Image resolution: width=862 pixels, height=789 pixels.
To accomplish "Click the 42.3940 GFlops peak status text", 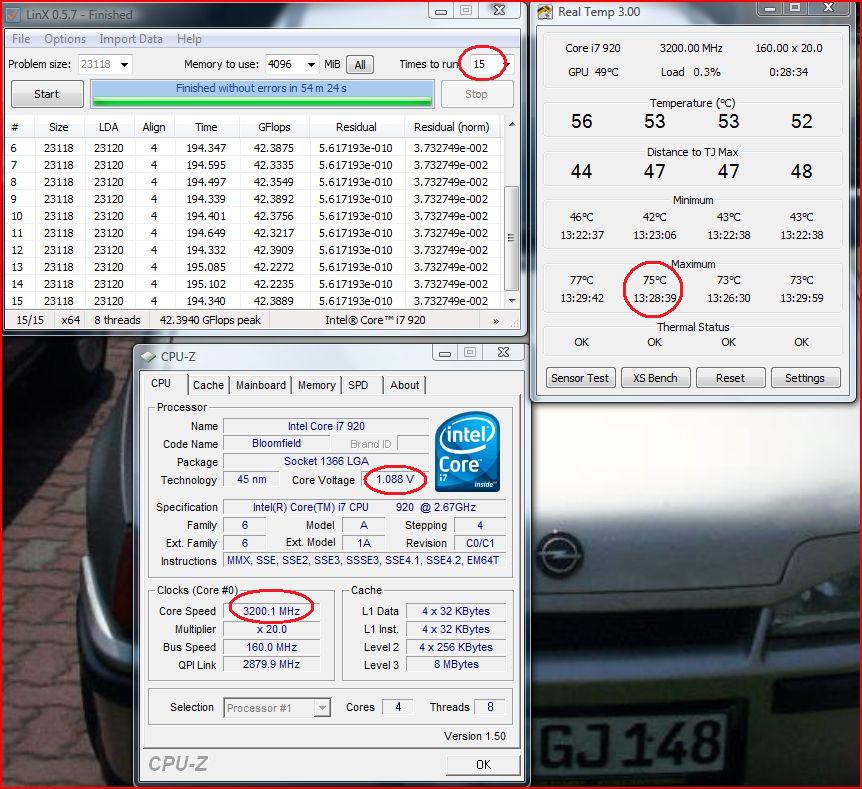I will [210, 320].
